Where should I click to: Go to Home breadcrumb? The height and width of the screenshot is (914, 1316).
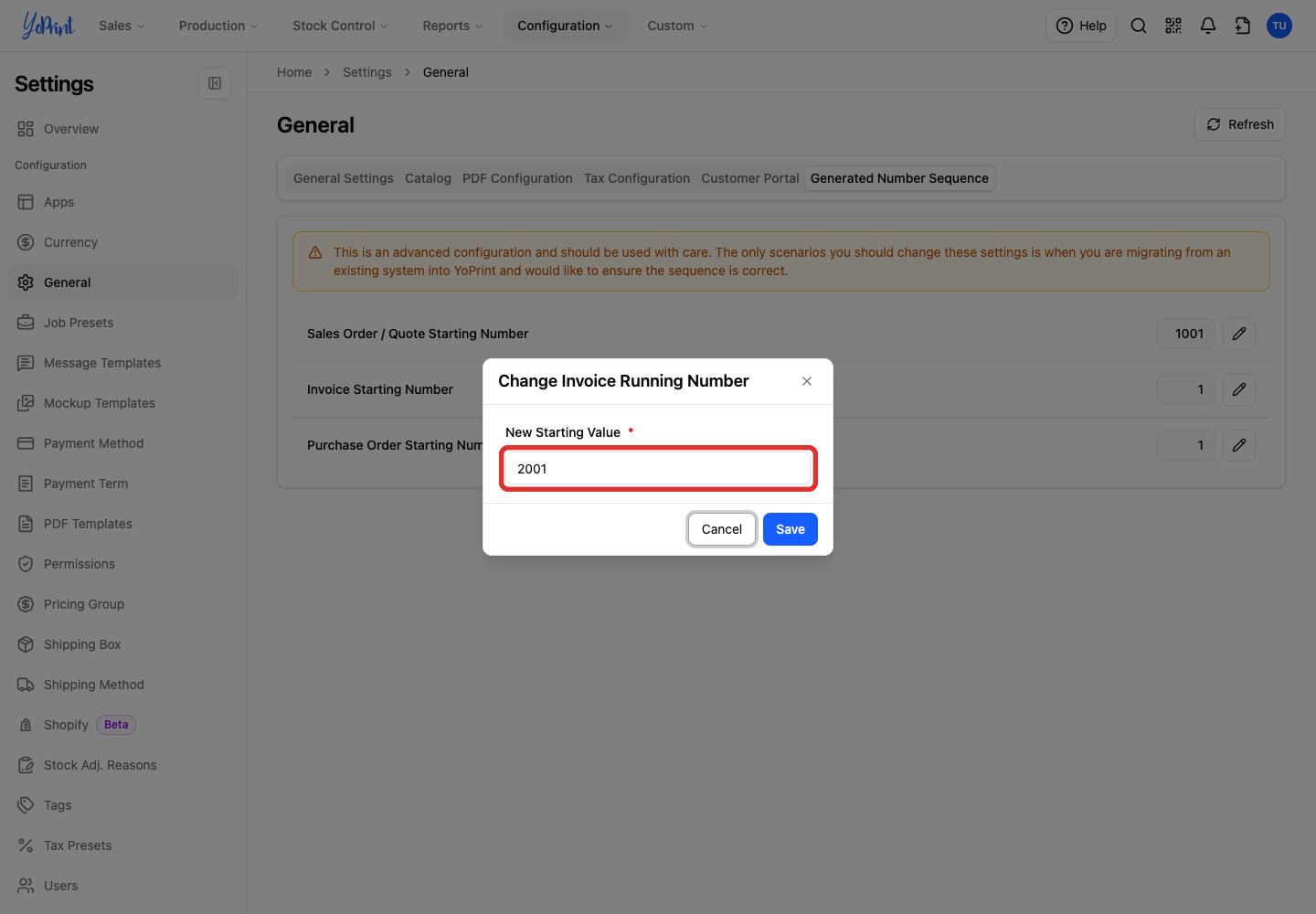(x=294, y=72)
